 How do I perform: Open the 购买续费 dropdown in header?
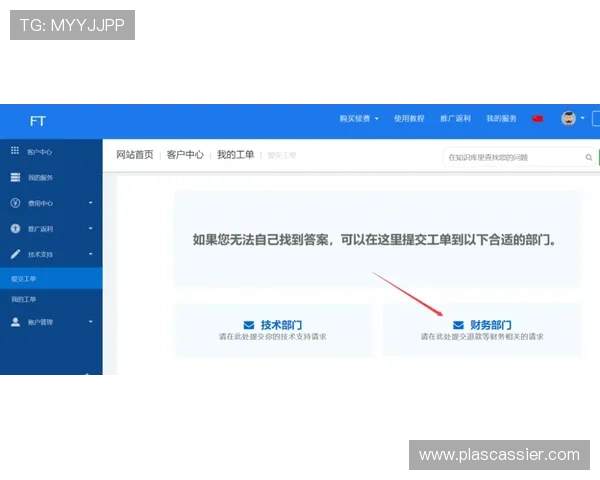[359, 119]
